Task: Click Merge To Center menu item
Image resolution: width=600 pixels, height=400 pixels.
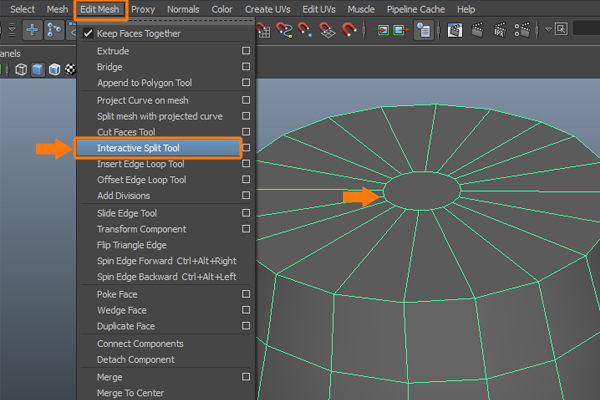Action: point(131,392)
